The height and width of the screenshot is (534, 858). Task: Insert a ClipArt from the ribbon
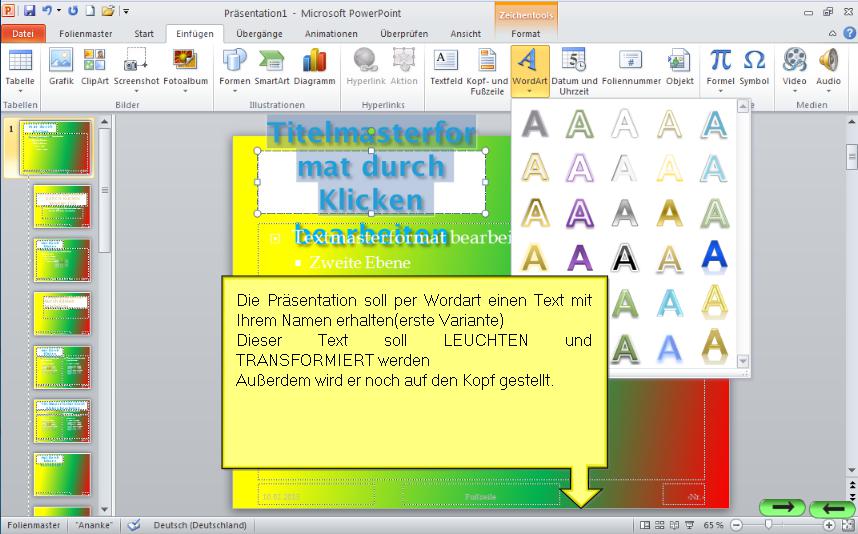tap(95, 66)
